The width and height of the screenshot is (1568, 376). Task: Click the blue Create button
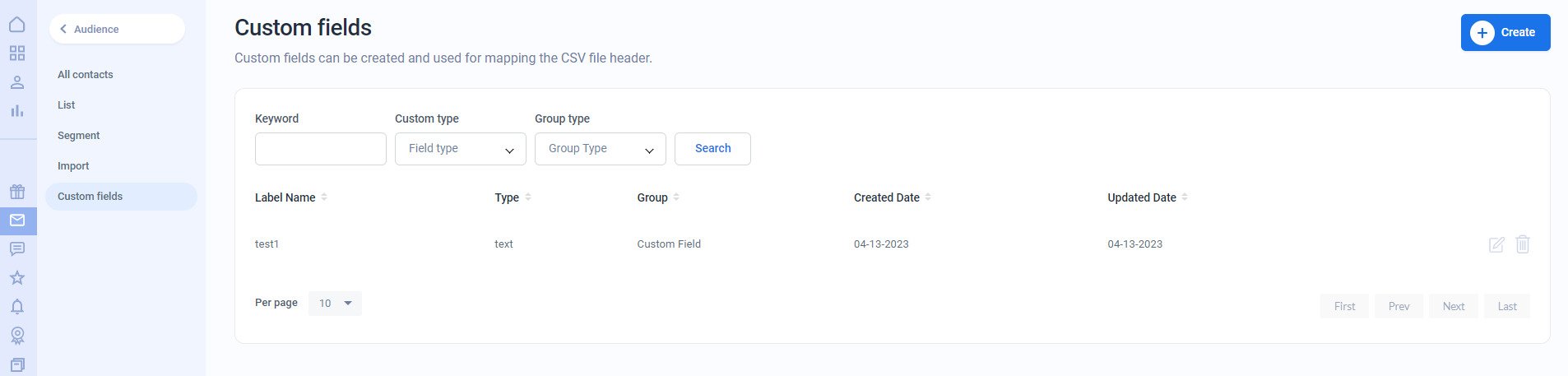[x=1505, y=33]
